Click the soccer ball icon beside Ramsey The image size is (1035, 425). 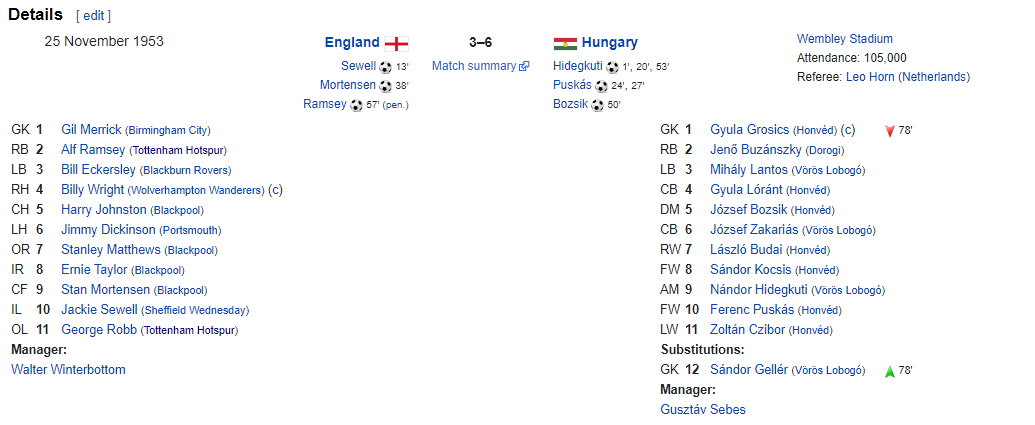point(357,104)
